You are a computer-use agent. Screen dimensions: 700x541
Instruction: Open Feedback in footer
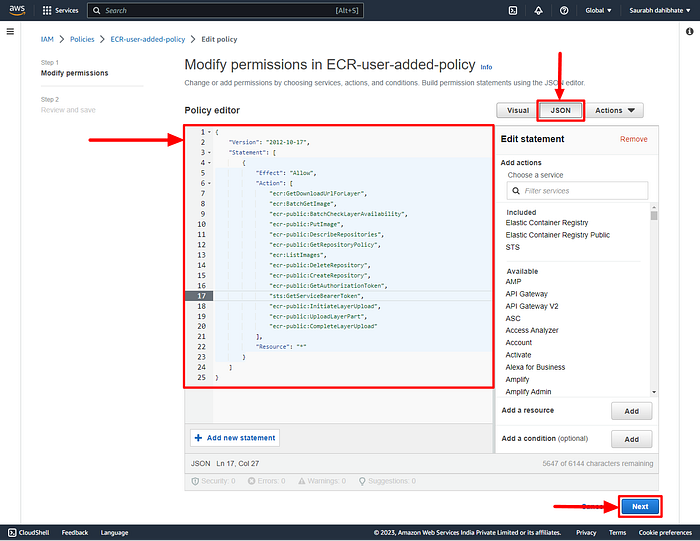(75, 533)
